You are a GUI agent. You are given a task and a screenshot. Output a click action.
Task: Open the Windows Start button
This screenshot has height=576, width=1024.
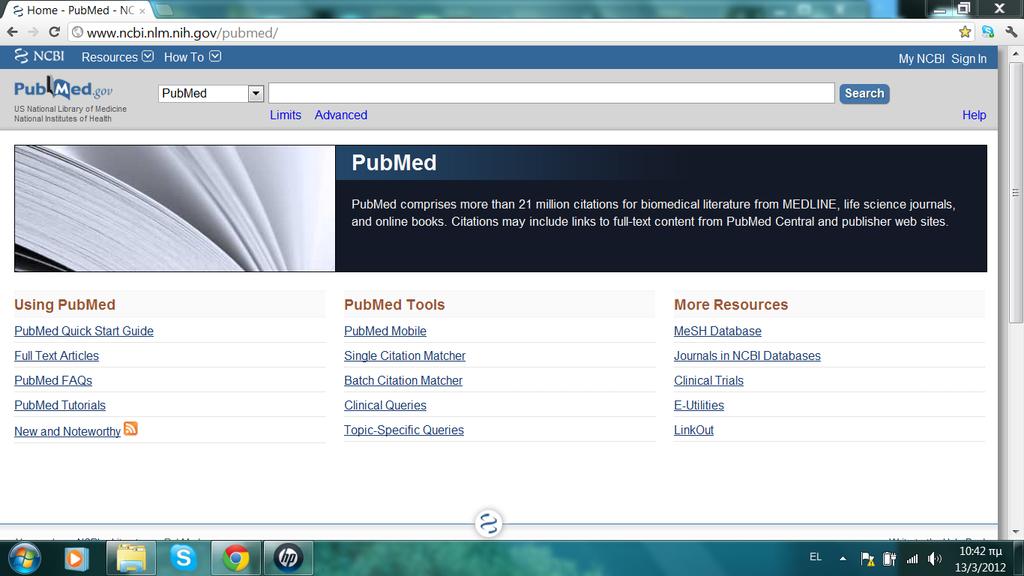tap(25, 558)
